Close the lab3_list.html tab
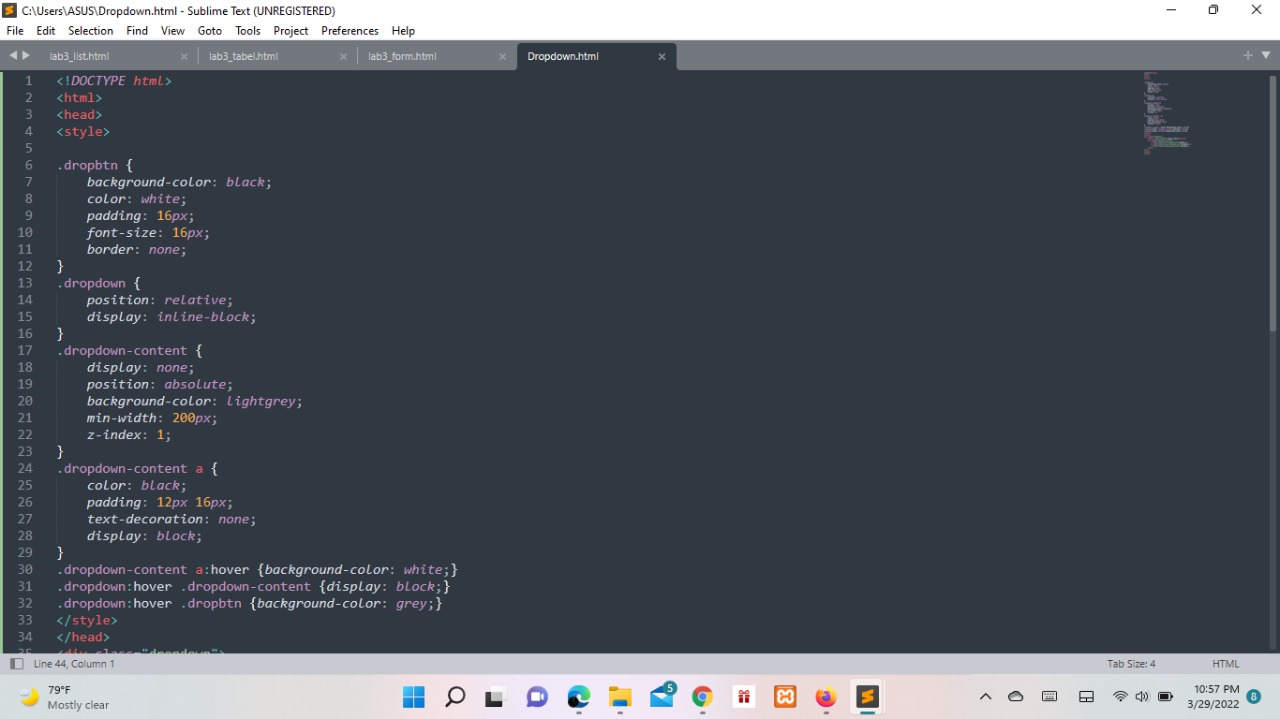The height and width of the screenshot is (719, 1280). 184,57
